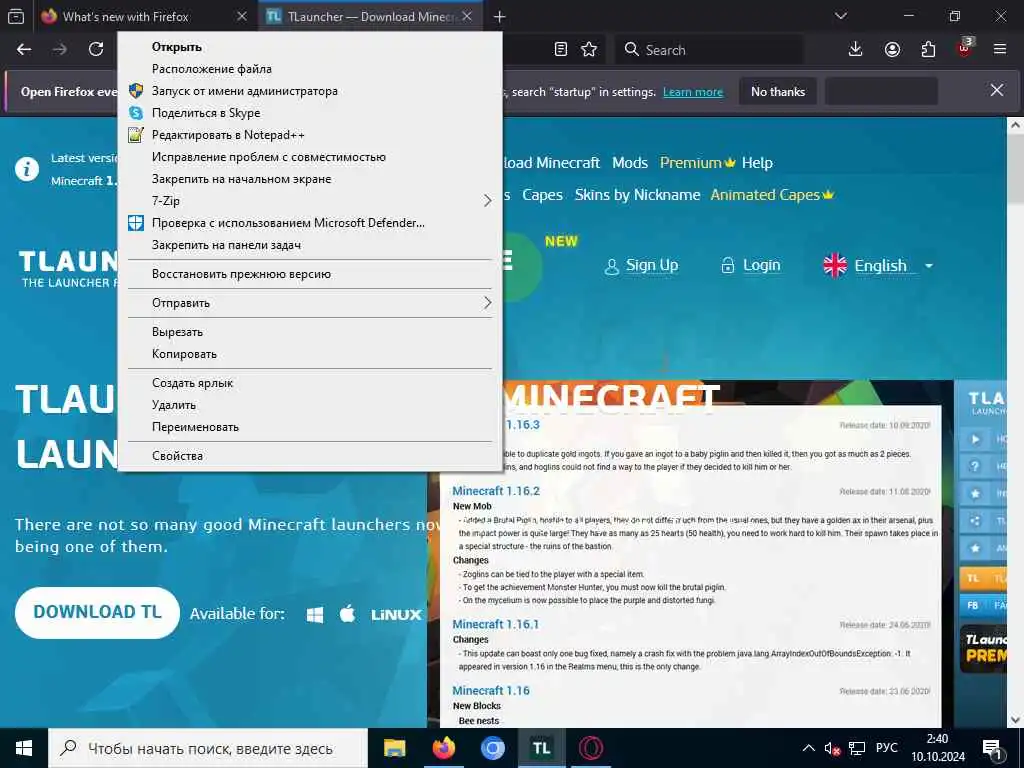The width and height of the screenshot is (1024, 768).
Task: Click the Firefox Search field
Action: [709, 50]
